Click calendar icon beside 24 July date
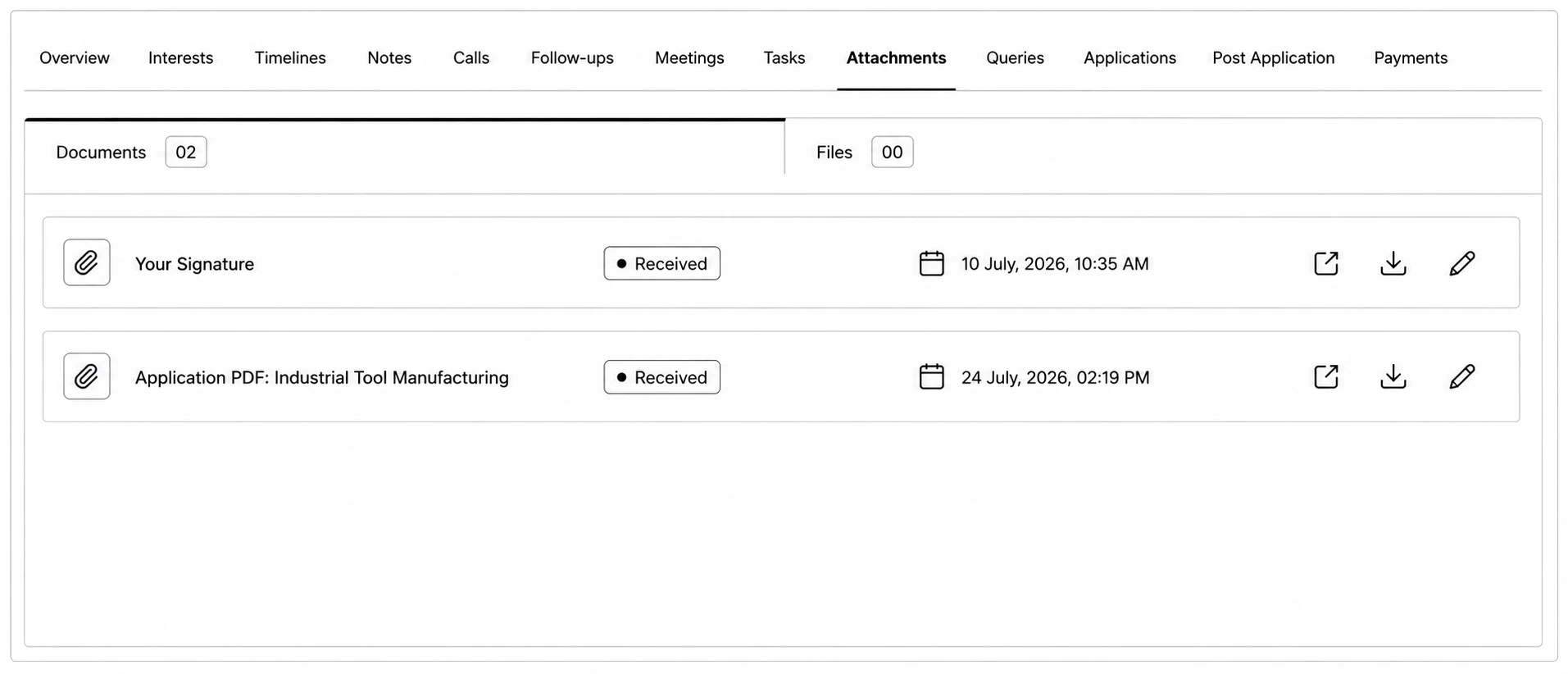The width and height of the screenshot is (1568, 674). 931,376
